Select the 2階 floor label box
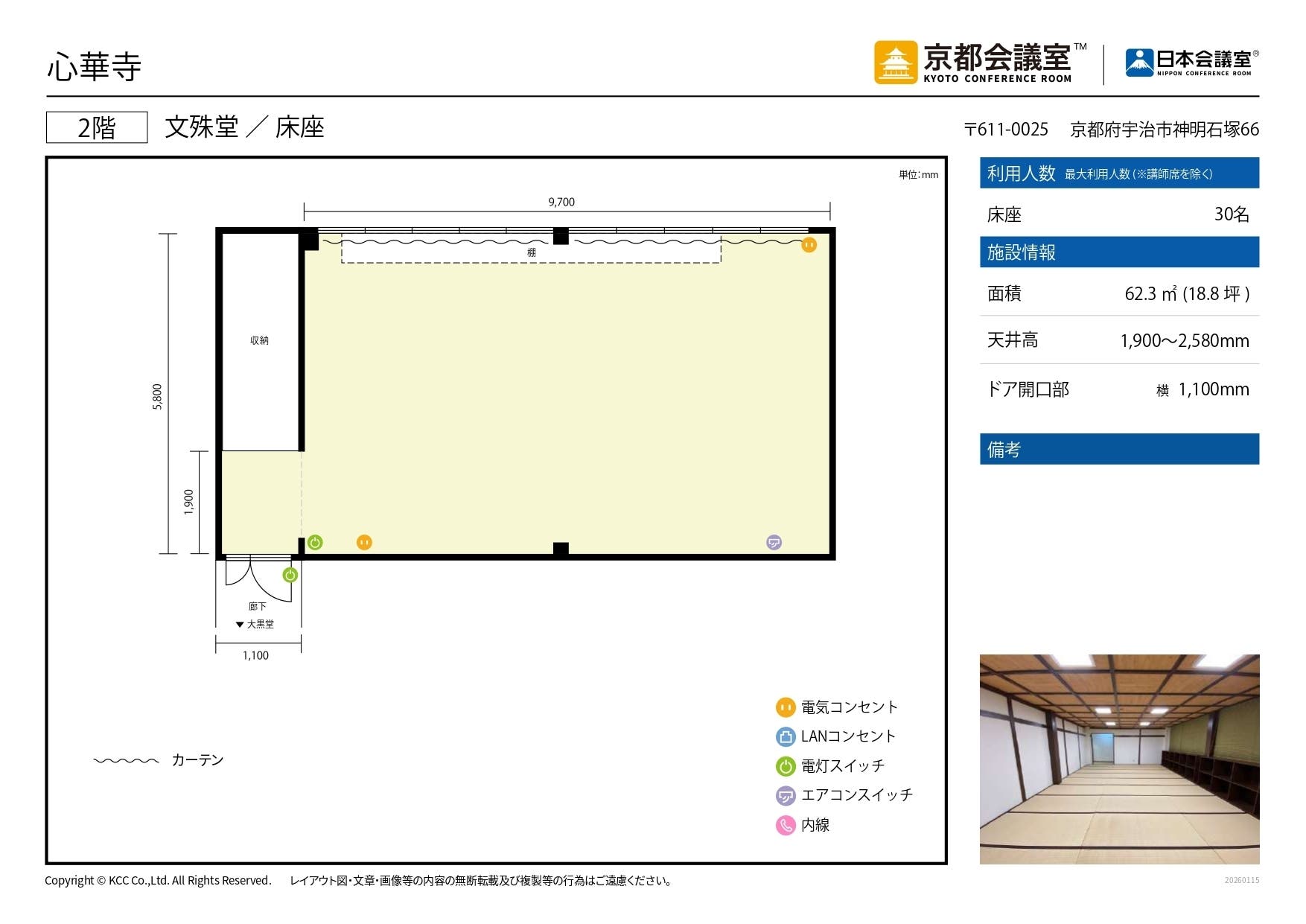This screenshot has height=924, width=1306. tap(98, 127)
